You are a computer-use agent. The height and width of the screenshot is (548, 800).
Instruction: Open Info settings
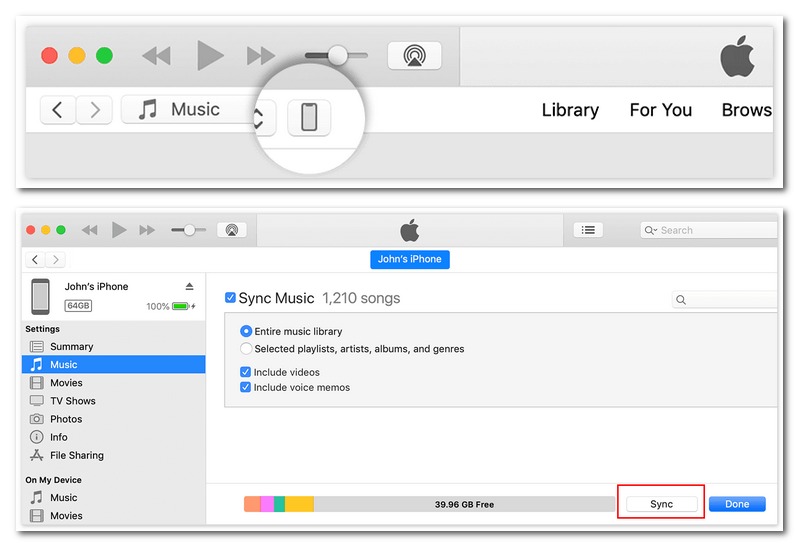pyautogui.click(x=113, y=437)
